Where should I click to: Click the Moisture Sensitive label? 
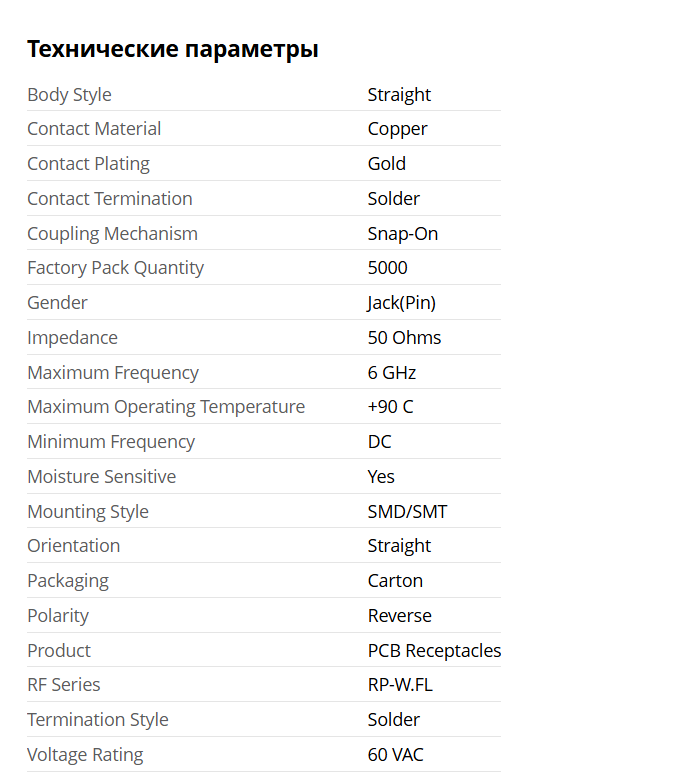101,477
